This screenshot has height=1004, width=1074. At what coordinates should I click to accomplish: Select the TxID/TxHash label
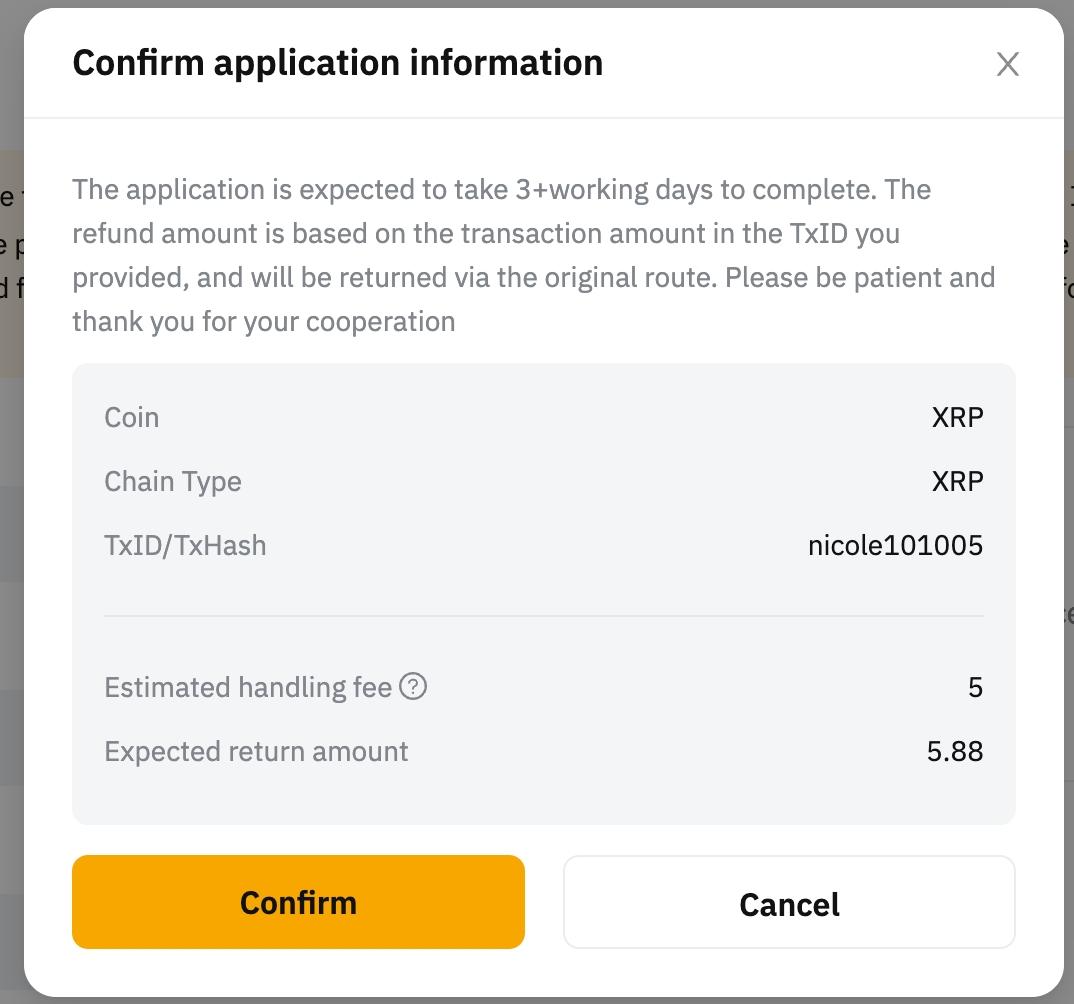tap(185, 545)
